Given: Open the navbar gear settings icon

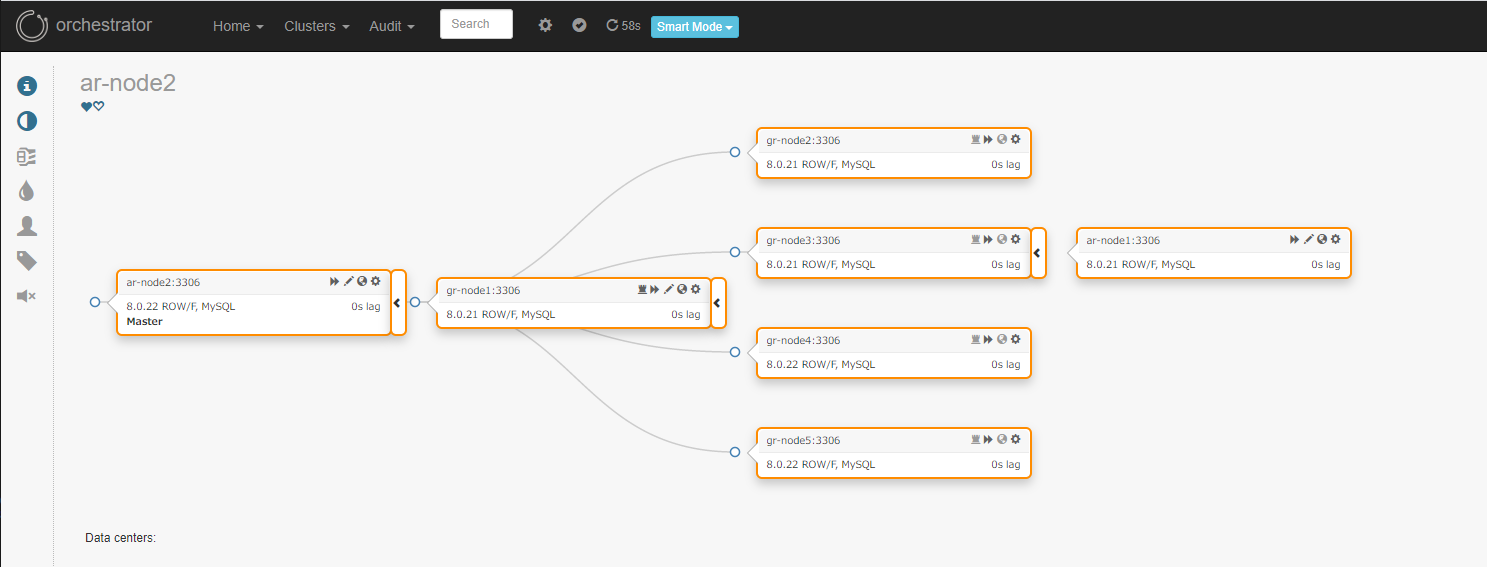Looking at the screenshot, I should click(545, 25).
